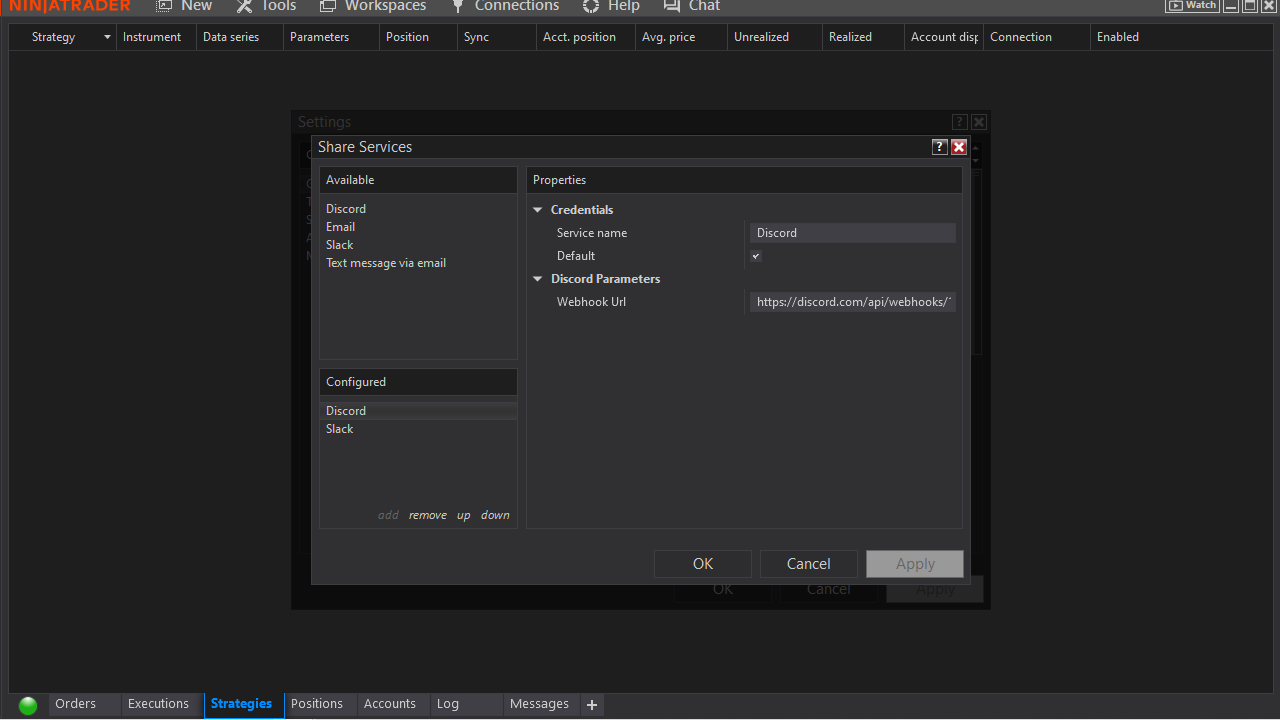
Task: Open Share Services help question mark
Action: [x=939, y=146]
